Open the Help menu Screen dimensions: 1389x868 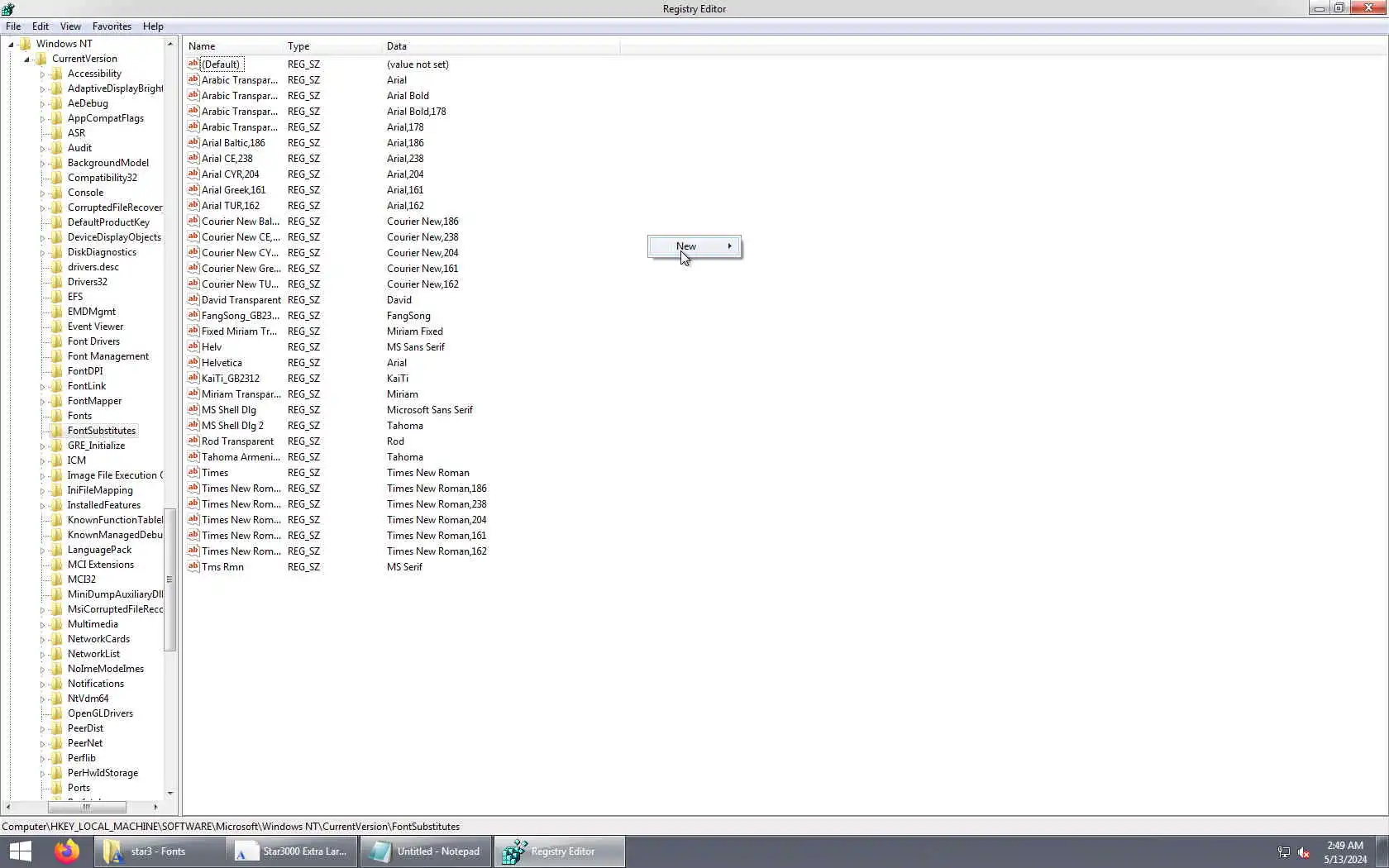[x=153, y=26]
